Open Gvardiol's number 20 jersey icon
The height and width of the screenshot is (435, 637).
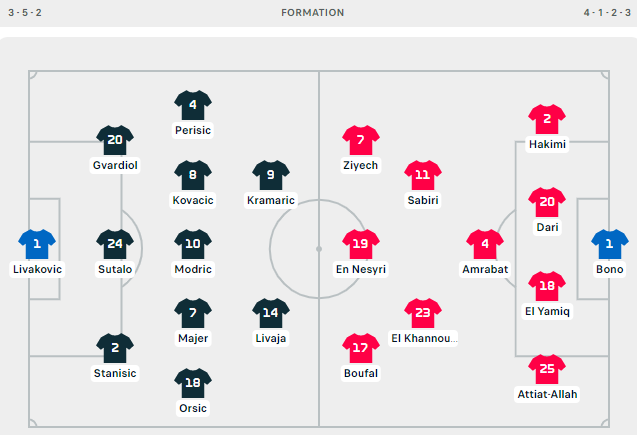pyautogui.click(x=115, y=140)
